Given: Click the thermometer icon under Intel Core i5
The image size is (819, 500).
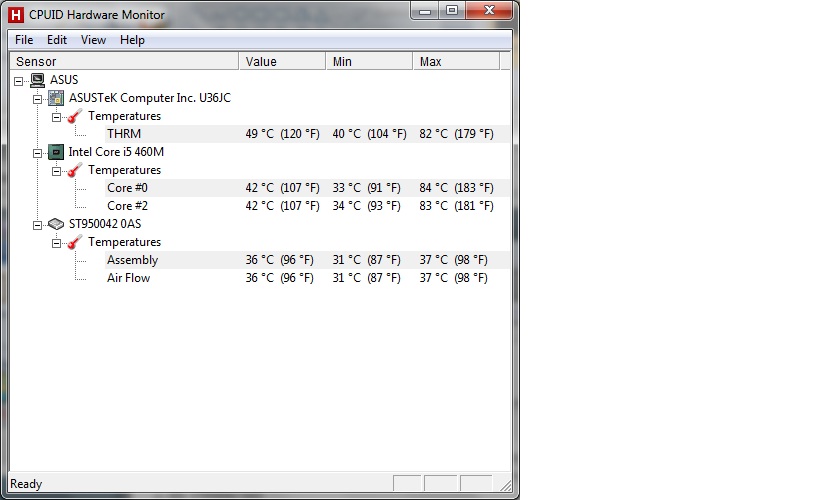Looking at the screenshot, I should pyautogui.click(x=75, y=170).
